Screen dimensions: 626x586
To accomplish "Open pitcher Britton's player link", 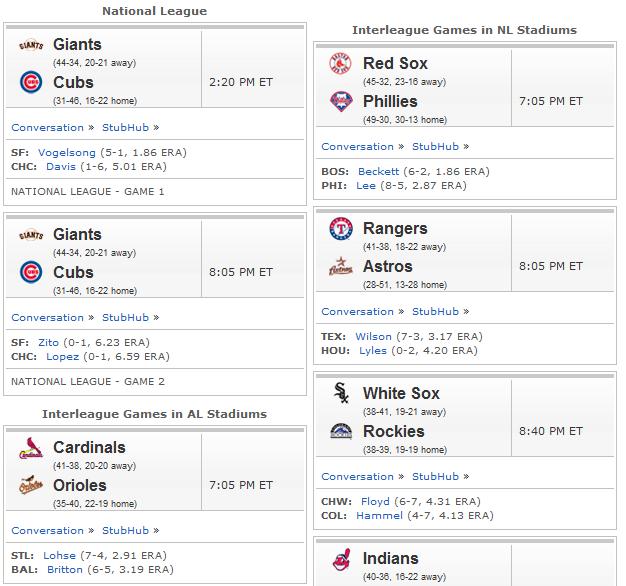I will pyautogui.click(x=65, y=570).
